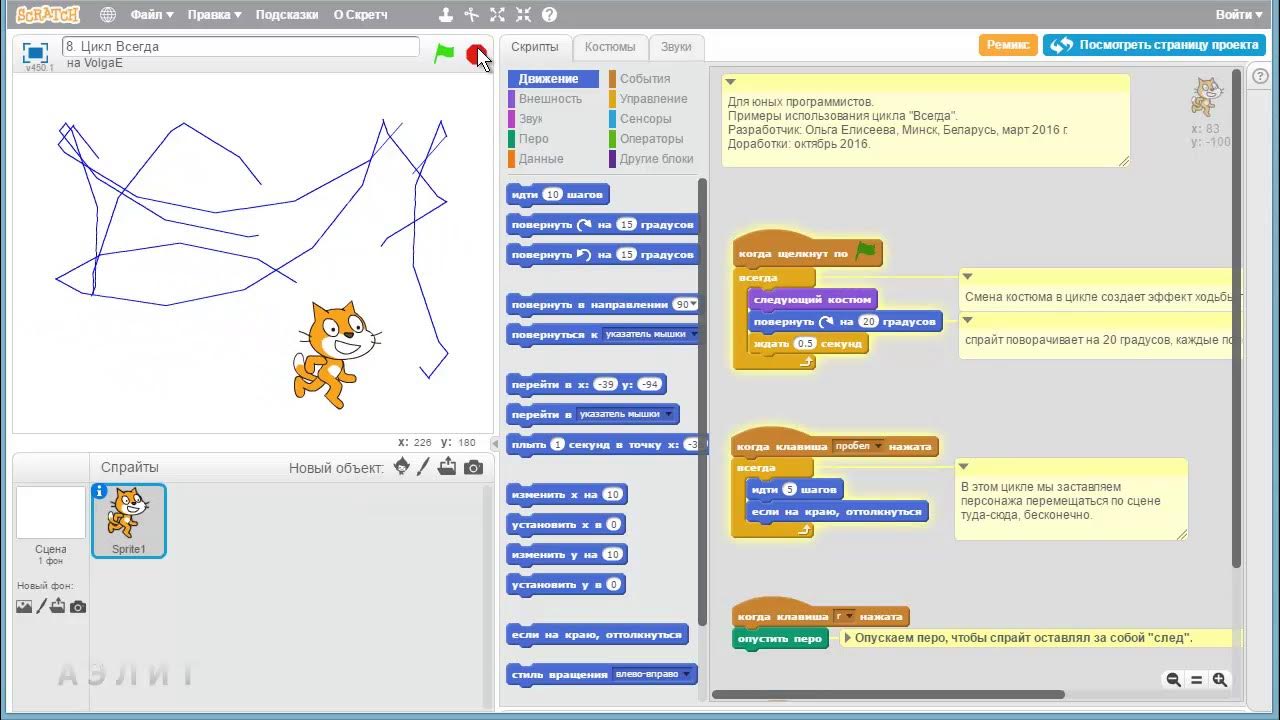Start the project with green flag
This screenshot has height=720, width=1280.
tap(444, 54)
